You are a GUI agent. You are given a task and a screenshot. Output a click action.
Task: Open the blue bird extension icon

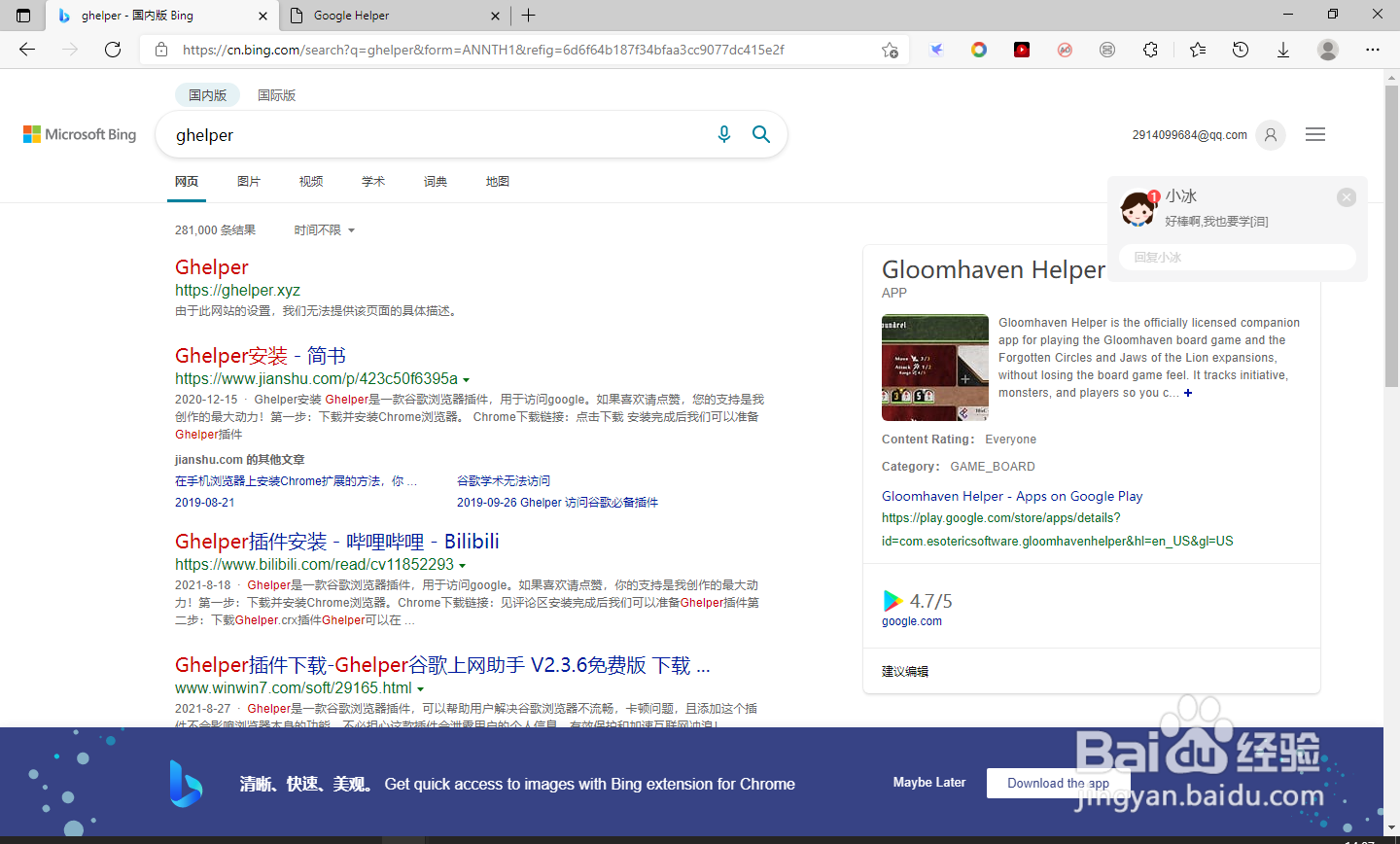pos(936,50)
